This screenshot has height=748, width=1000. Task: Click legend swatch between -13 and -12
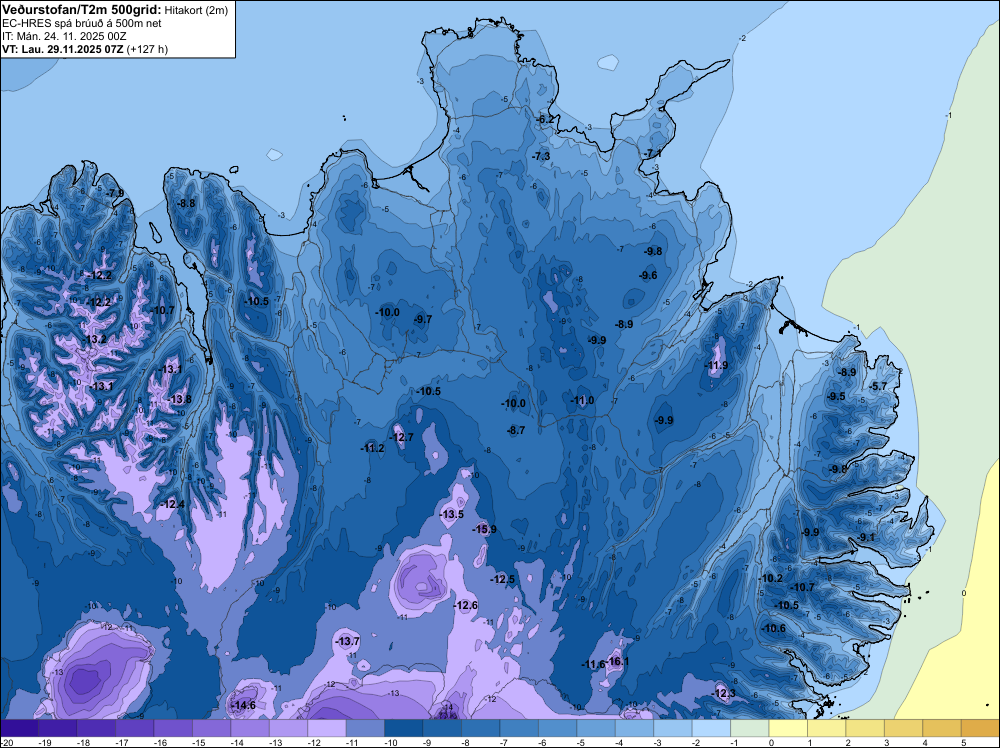pyautogui.click(x=288, y=728)
